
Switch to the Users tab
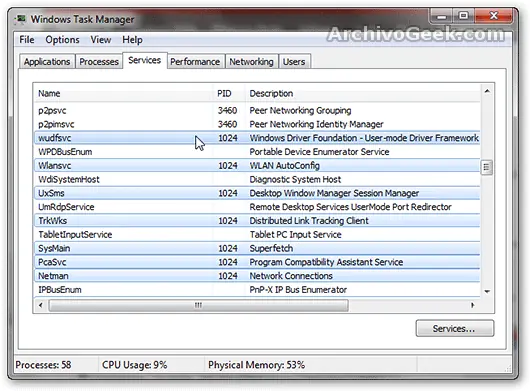click(x=294, y=62)
